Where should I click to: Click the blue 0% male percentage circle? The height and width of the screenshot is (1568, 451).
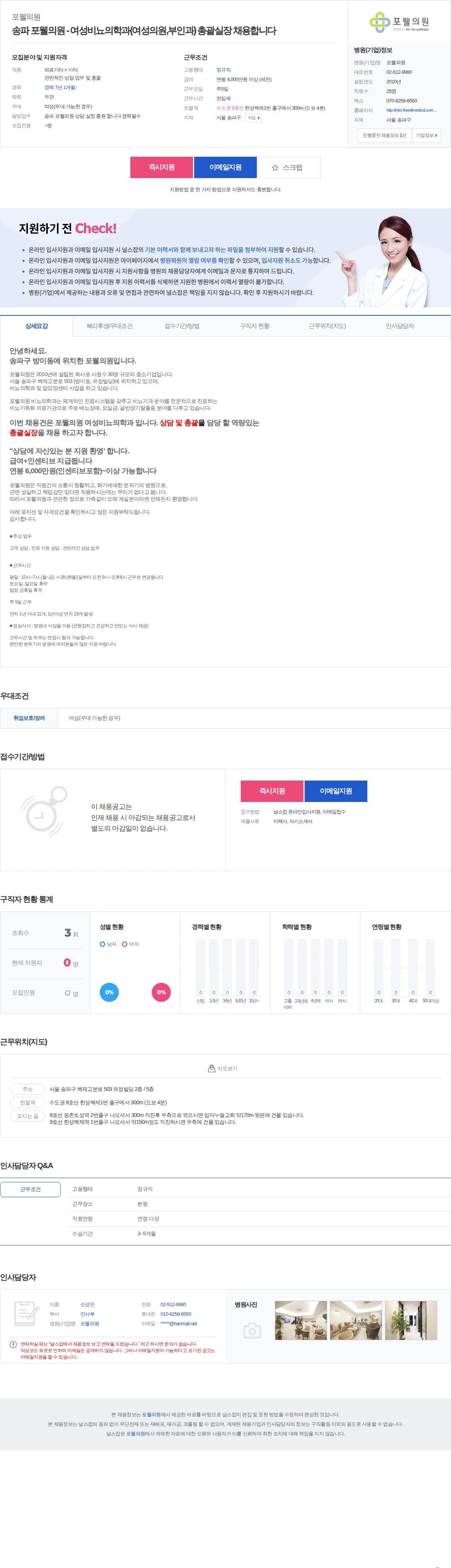(110, 992)
